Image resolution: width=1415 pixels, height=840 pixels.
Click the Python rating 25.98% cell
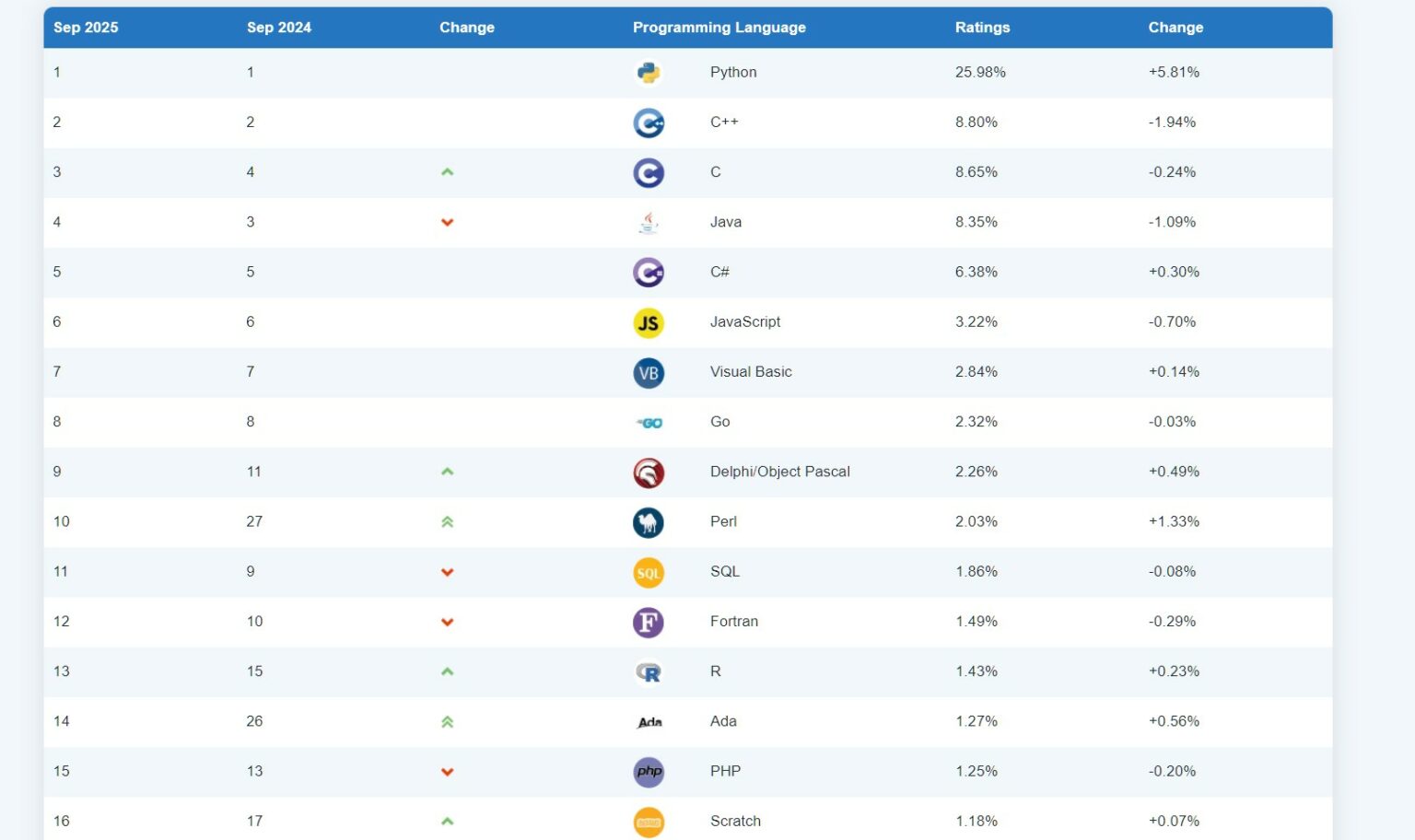point(980,72)
